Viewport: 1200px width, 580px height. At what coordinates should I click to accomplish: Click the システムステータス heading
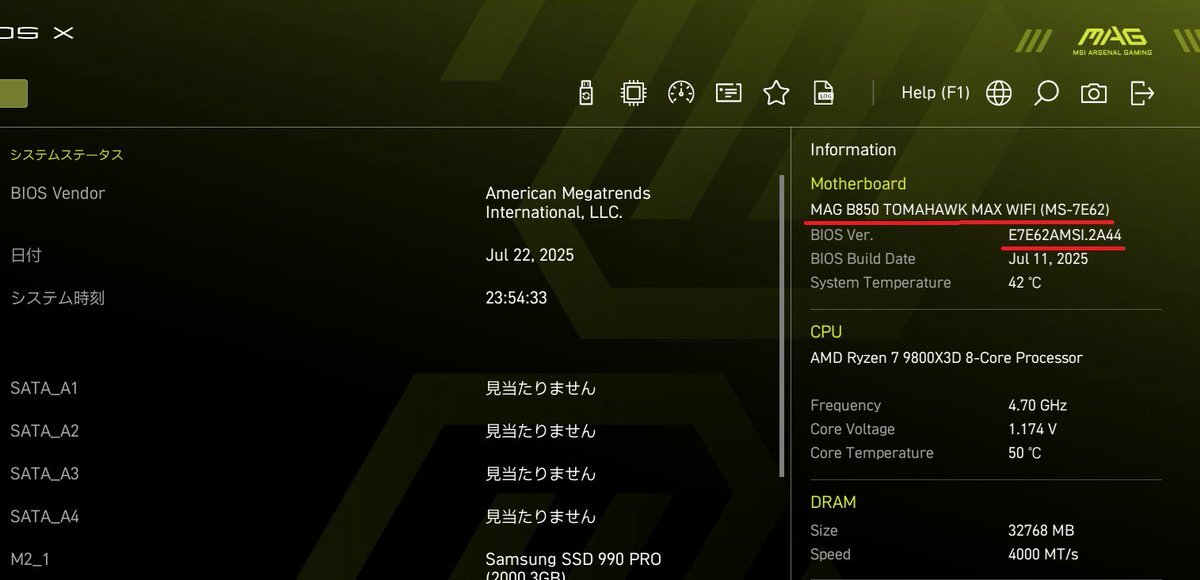pyautogui.click(x=67, y=155)
